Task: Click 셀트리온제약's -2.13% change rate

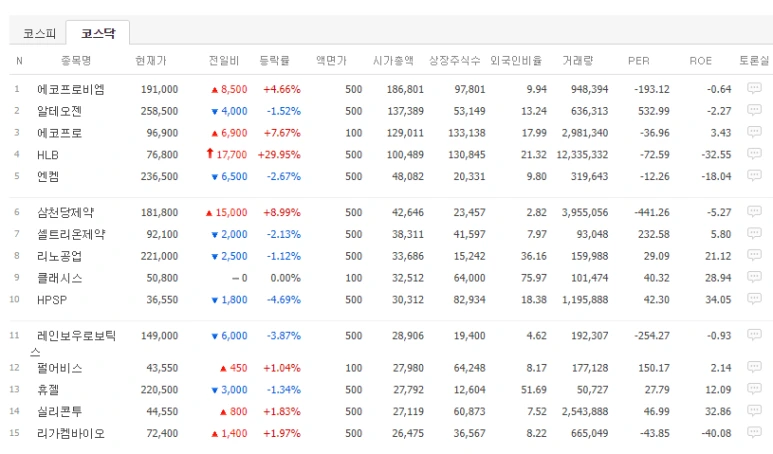Action: click(x=283, y=234)
